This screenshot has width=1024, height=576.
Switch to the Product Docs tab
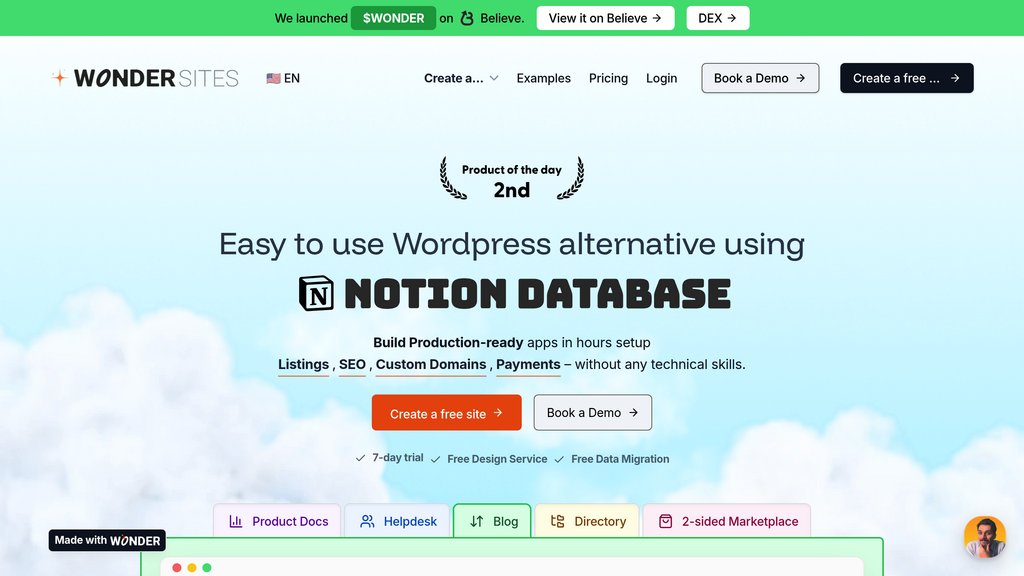(277, 521)
